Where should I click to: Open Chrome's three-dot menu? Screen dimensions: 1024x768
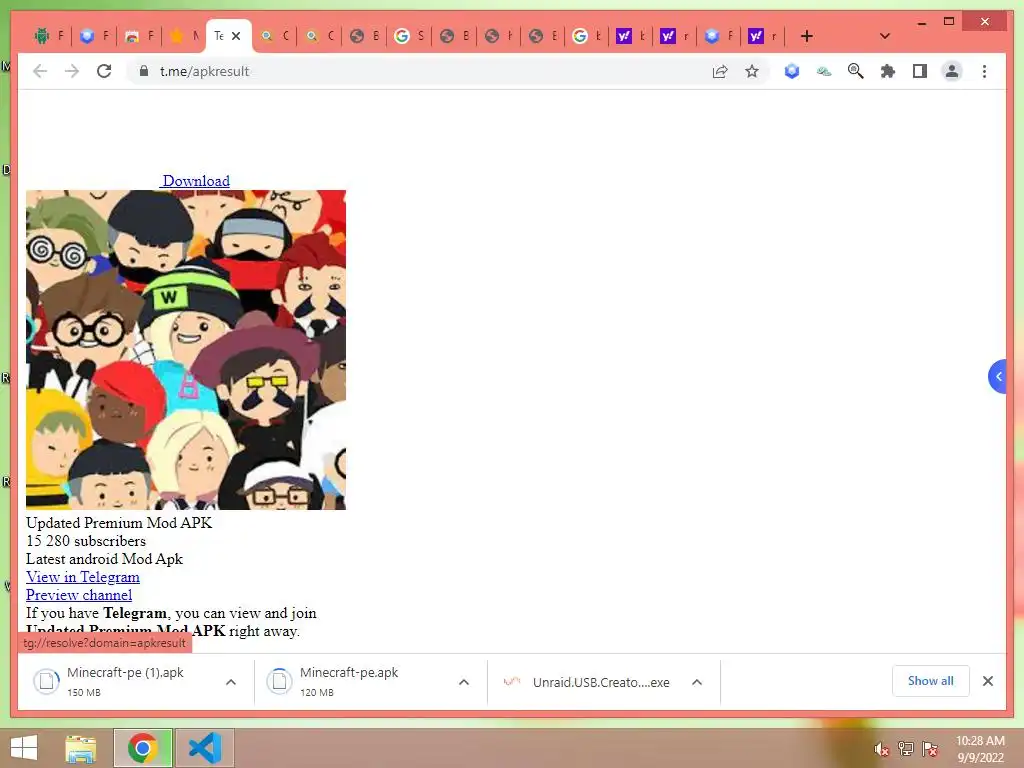984,71
